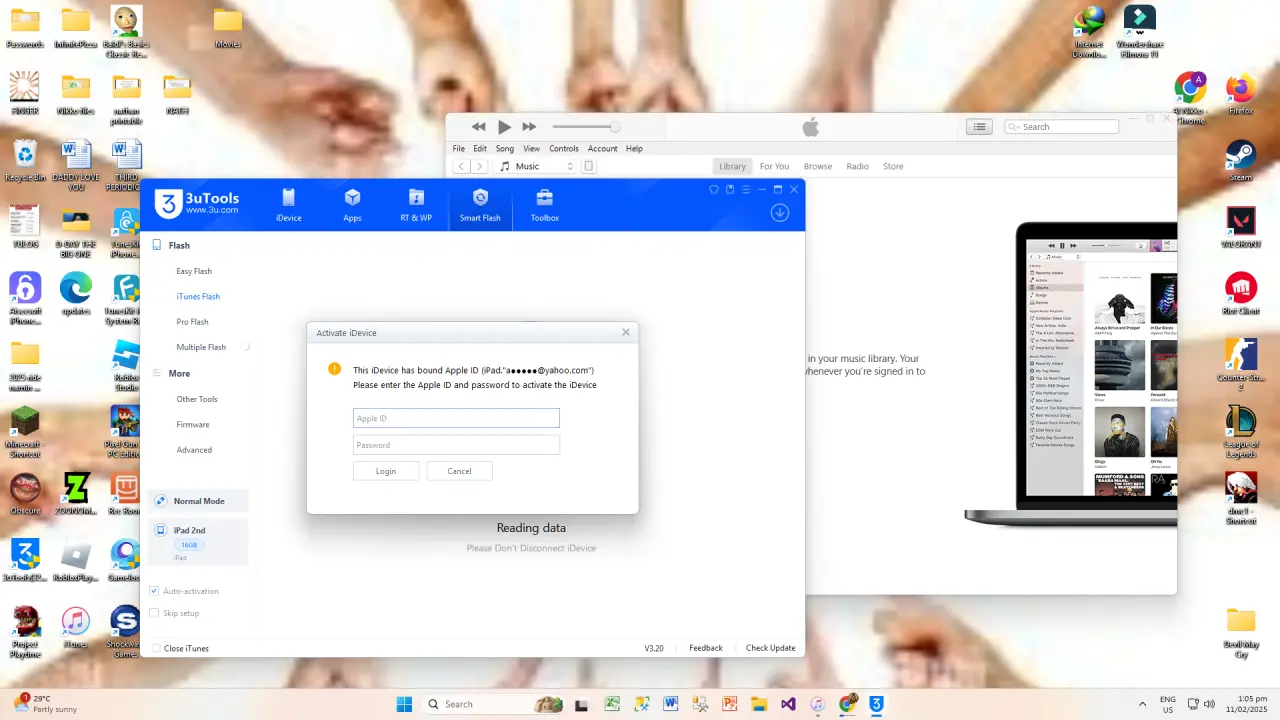Open the VALORANT desktop icon

coord(1240,228)
